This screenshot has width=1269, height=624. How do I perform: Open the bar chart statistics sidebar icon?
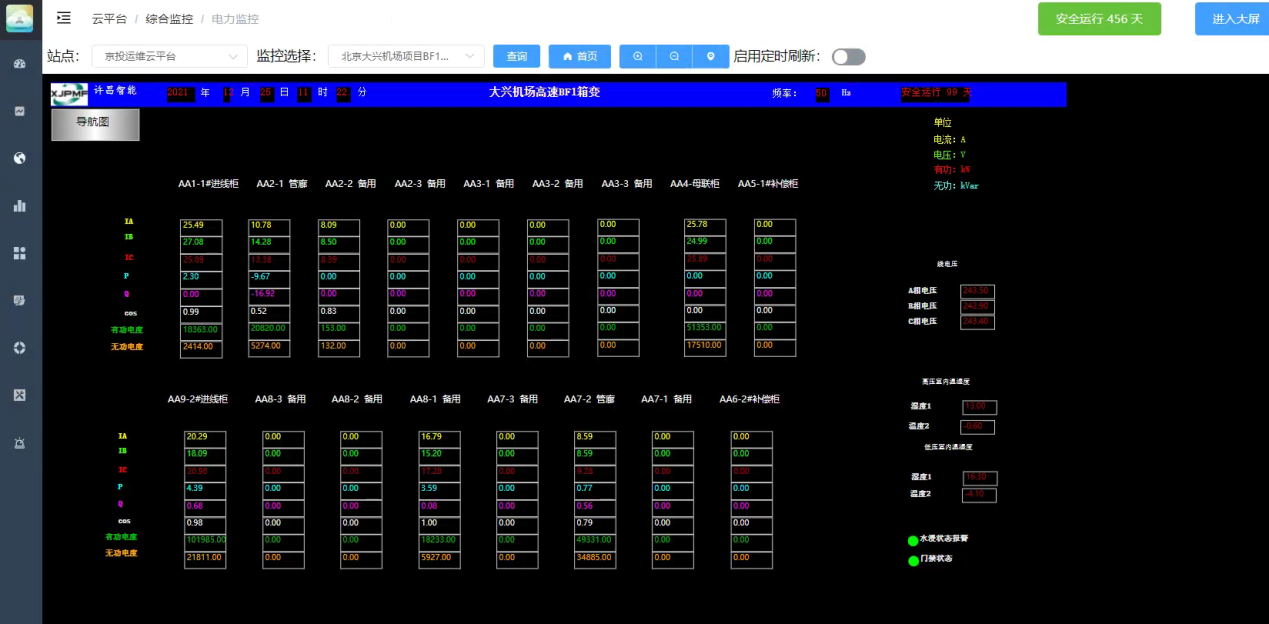(x=19, y=206)
